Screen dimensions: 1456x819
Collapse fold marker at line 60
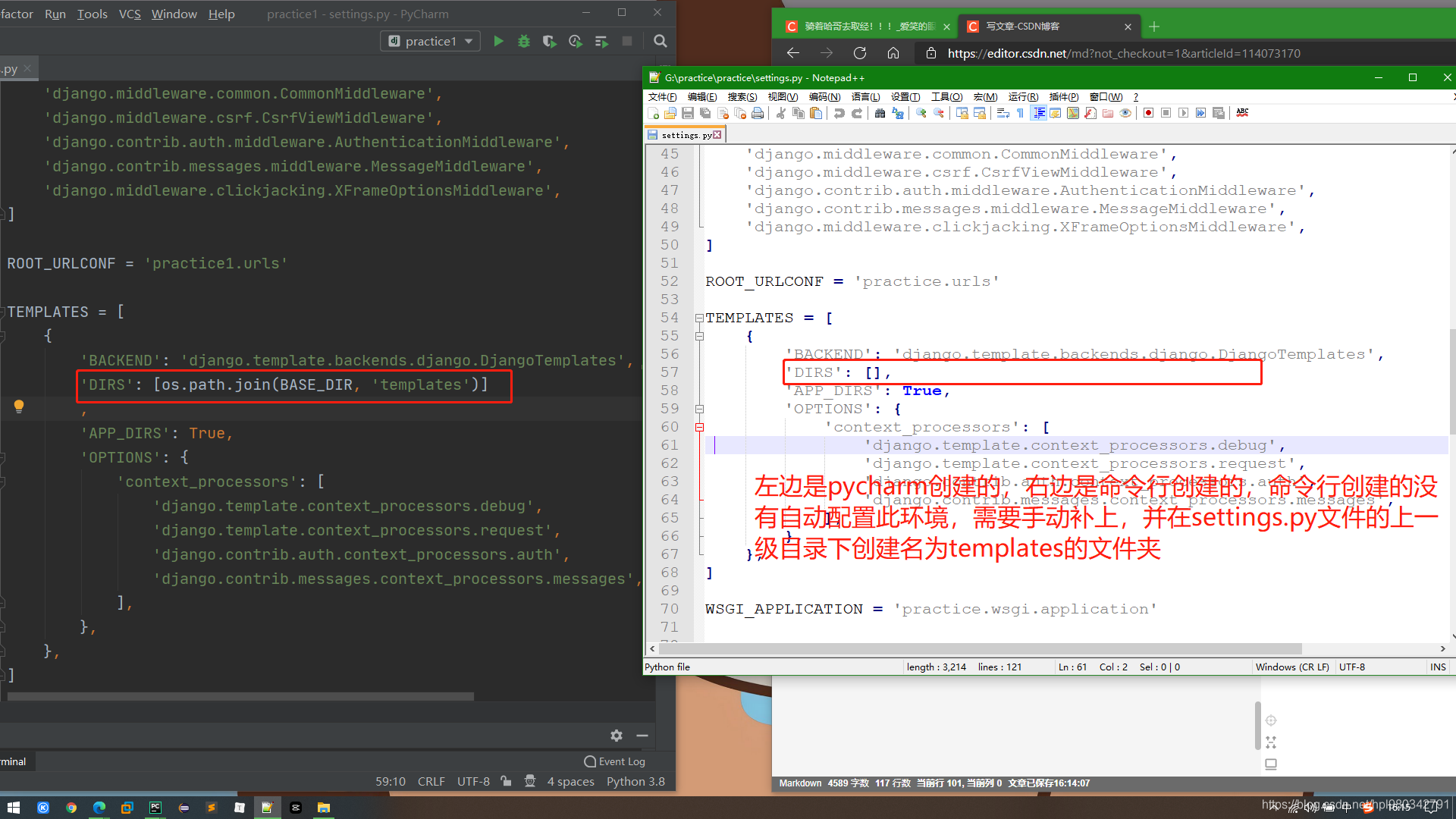699,428
